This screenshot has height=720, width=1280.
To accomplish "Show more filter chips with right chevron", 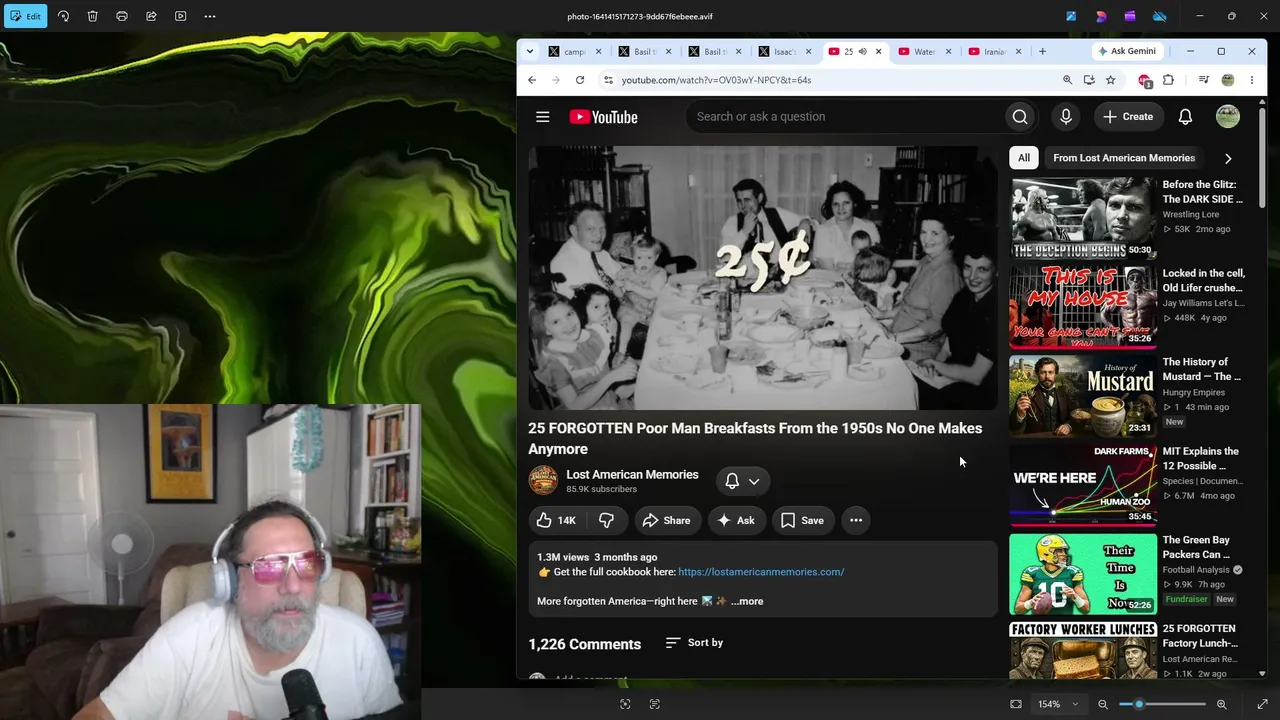I will [x=1228, y=158].
